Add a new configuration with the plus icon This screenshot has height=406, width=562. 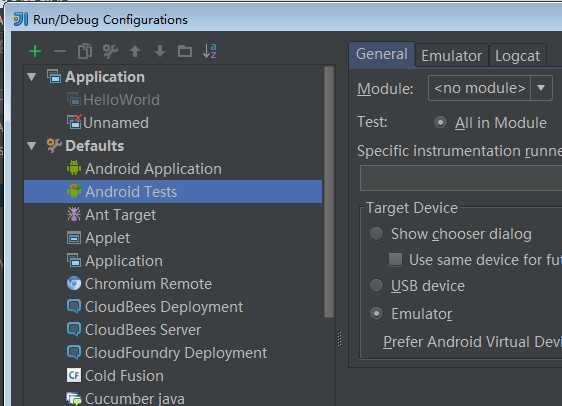coord(35,51)
